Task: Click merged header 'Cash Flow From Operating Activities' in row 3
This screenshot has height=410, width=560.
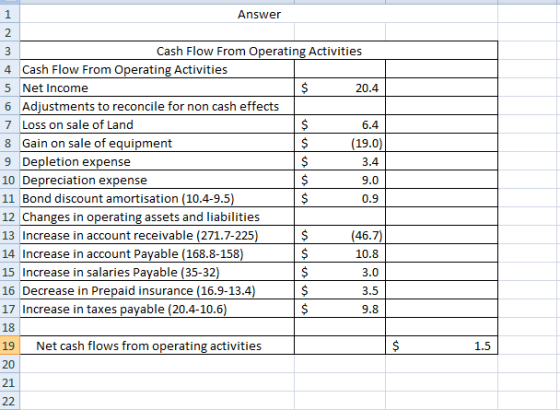Action: 259,51
